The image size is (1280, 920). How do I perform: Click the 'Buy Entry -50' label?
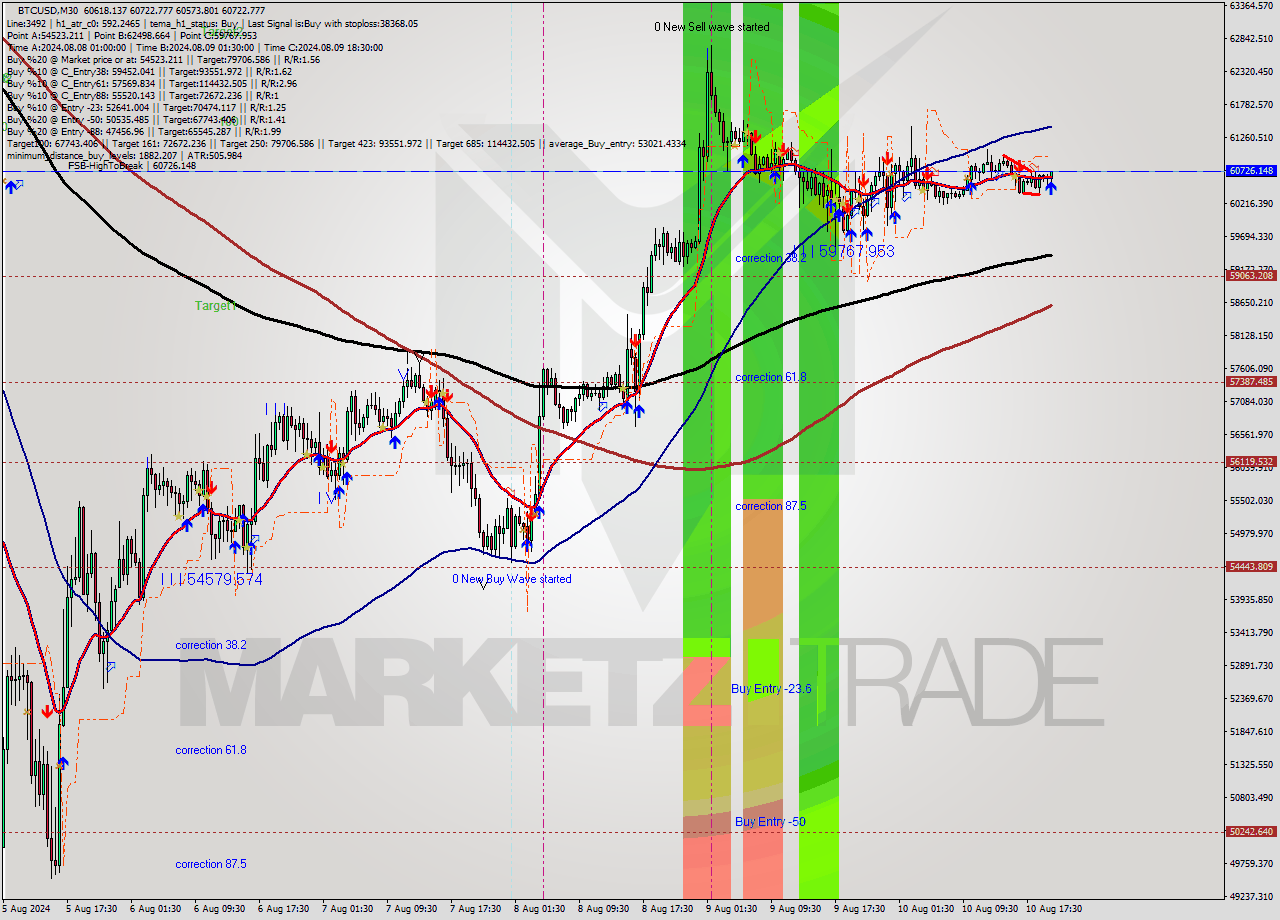point(770,822)
